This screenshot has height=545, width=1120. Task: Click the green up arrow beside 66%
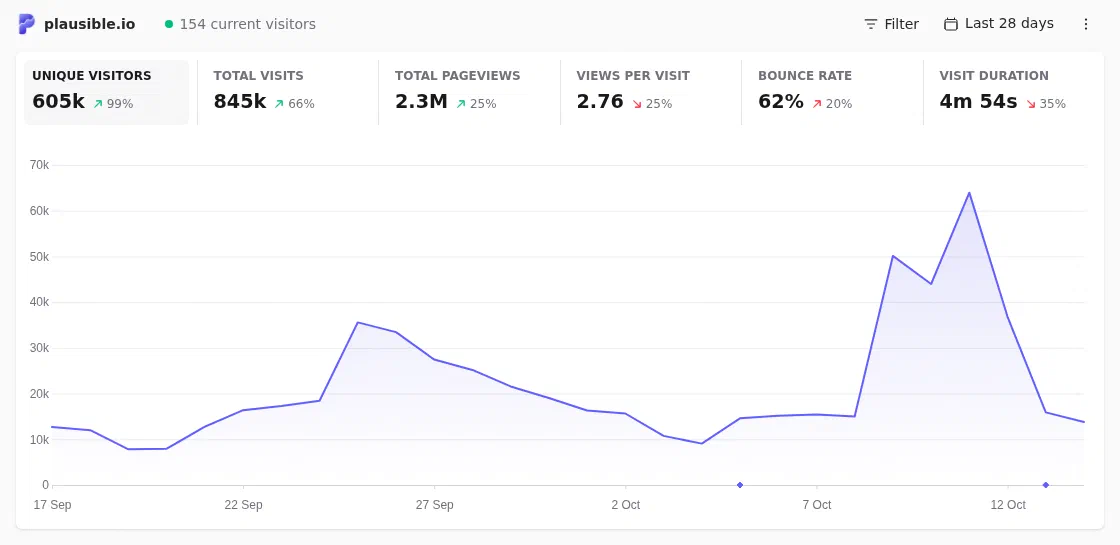[279, 104]
